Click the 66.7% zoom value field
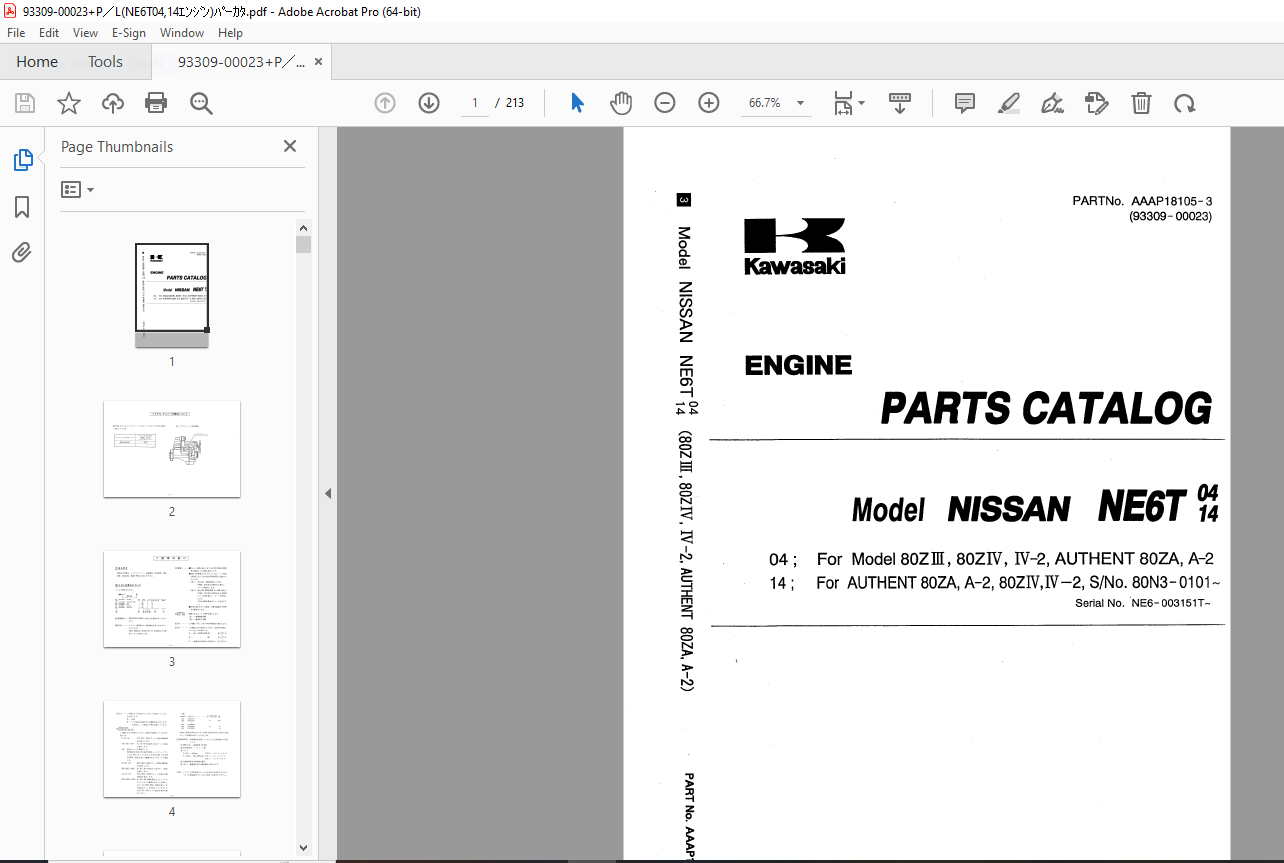Screen dimensions: 1284x863 [x=765, y=103]
